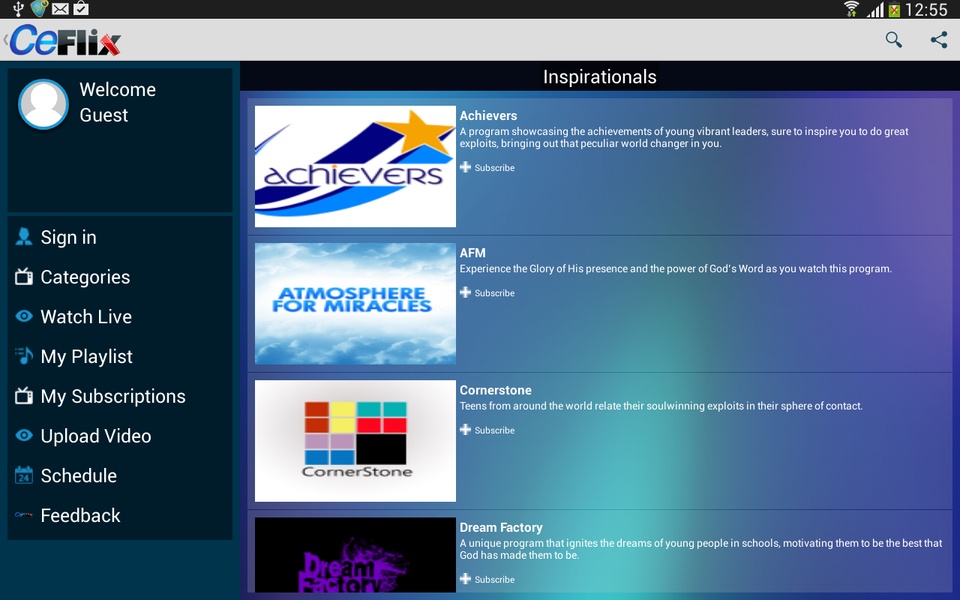
Task: Subscribe to the Dream Factory channel
Action: coord(487,579)
